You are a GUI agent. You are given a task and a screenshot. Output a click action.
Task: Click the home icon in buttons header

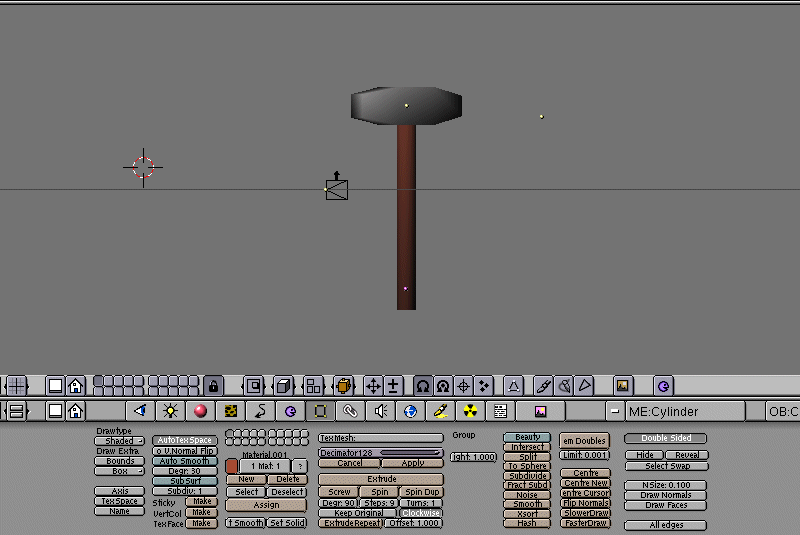75,411
